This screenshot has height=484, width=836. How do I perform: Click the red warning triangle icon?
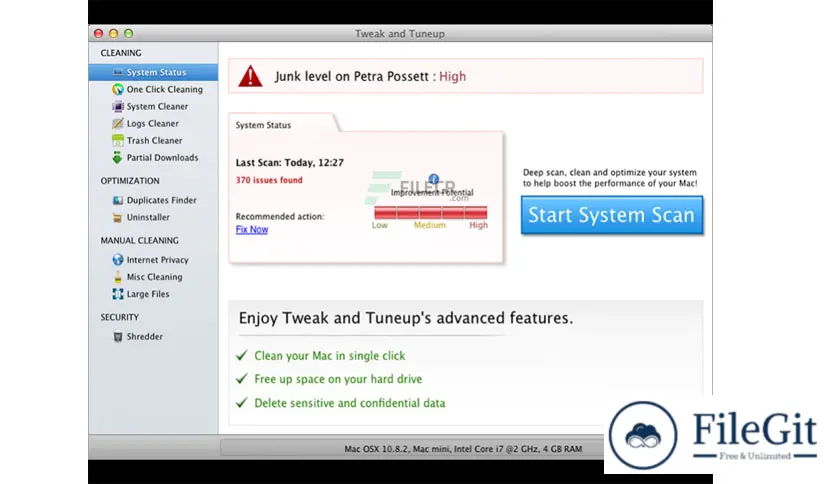250,76
